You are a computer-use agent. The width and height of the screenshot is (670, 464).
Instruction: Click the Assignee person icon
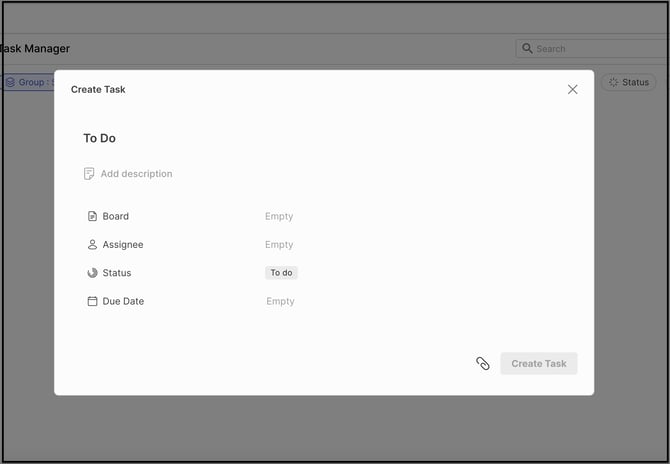(x=92, y=244)
